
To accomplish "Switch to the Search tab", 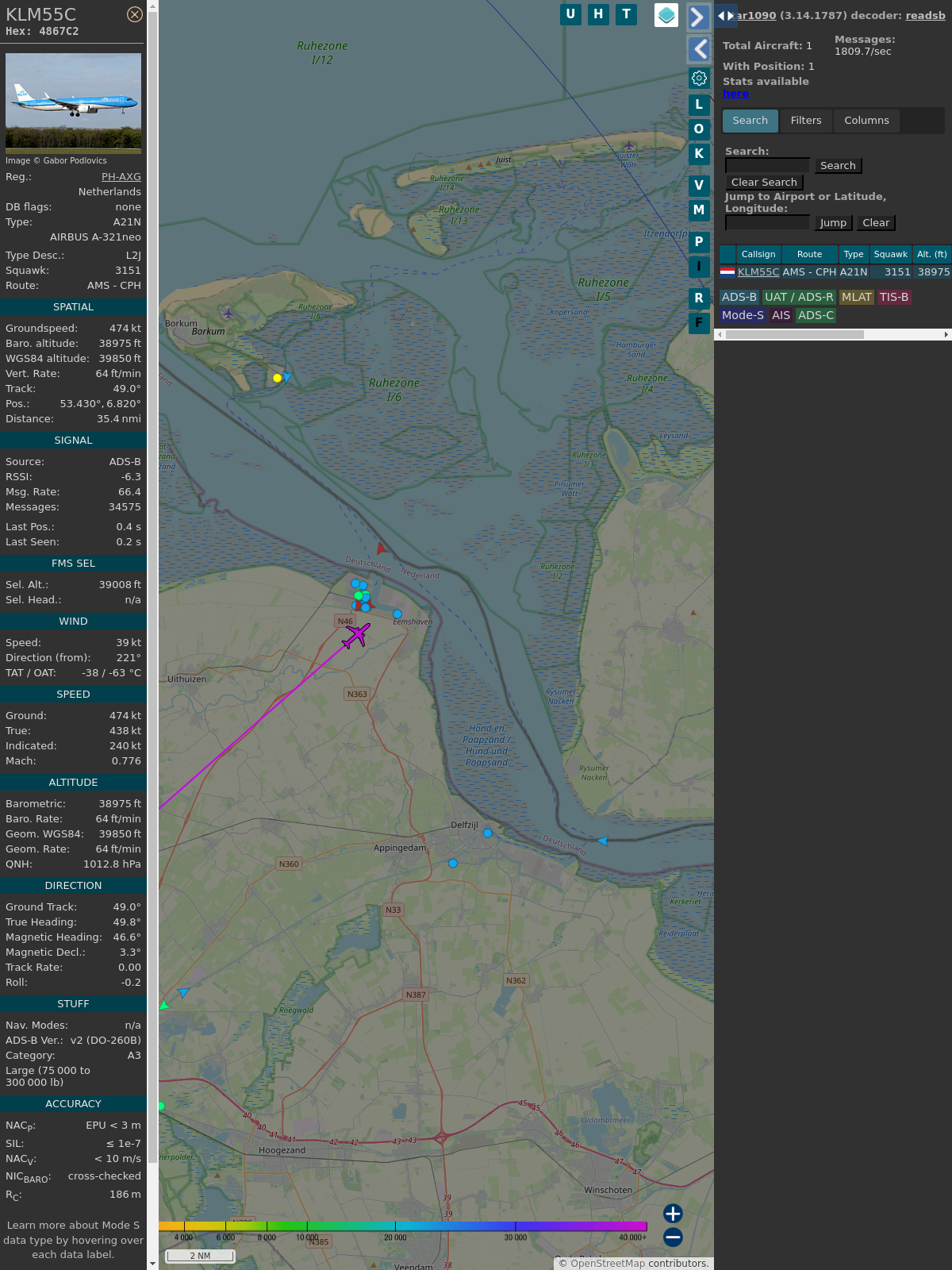I will coord(750,121).
